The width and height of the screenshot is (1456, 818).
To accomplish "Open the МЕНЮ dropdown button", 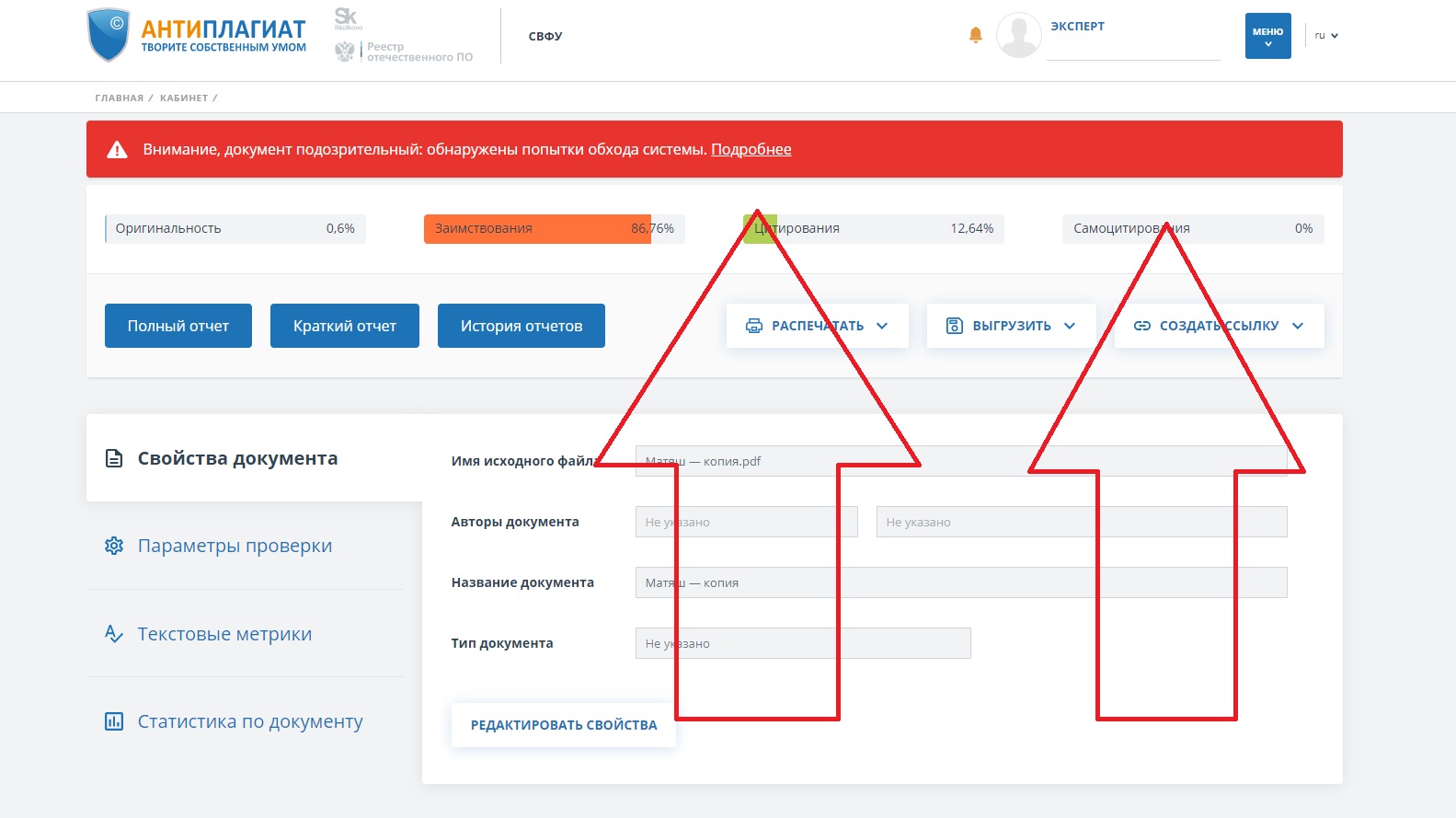I will (1267, 36).
